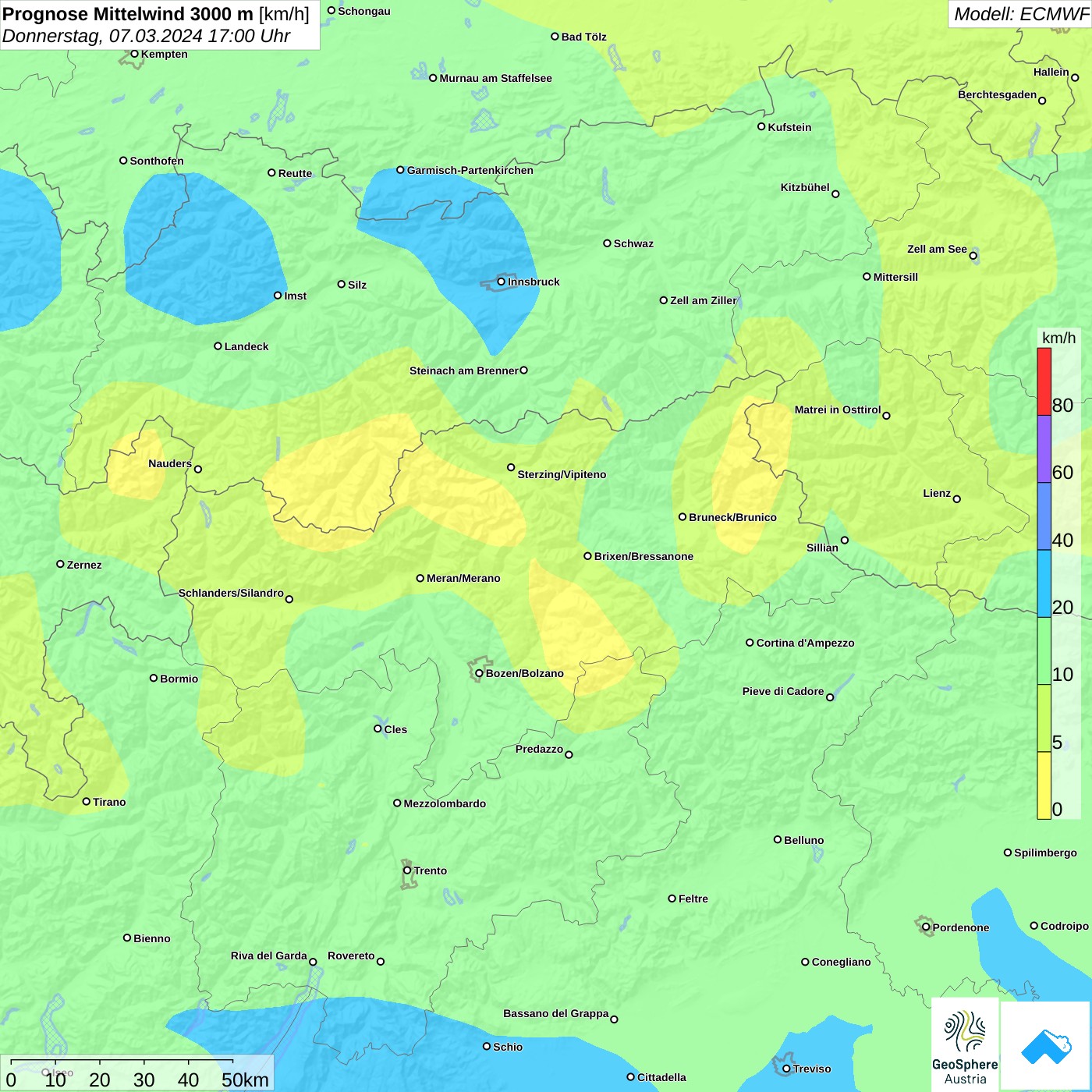Click the 'Codroipo' label
The image size is (1092, 1092).
[x=1065, y=926]
